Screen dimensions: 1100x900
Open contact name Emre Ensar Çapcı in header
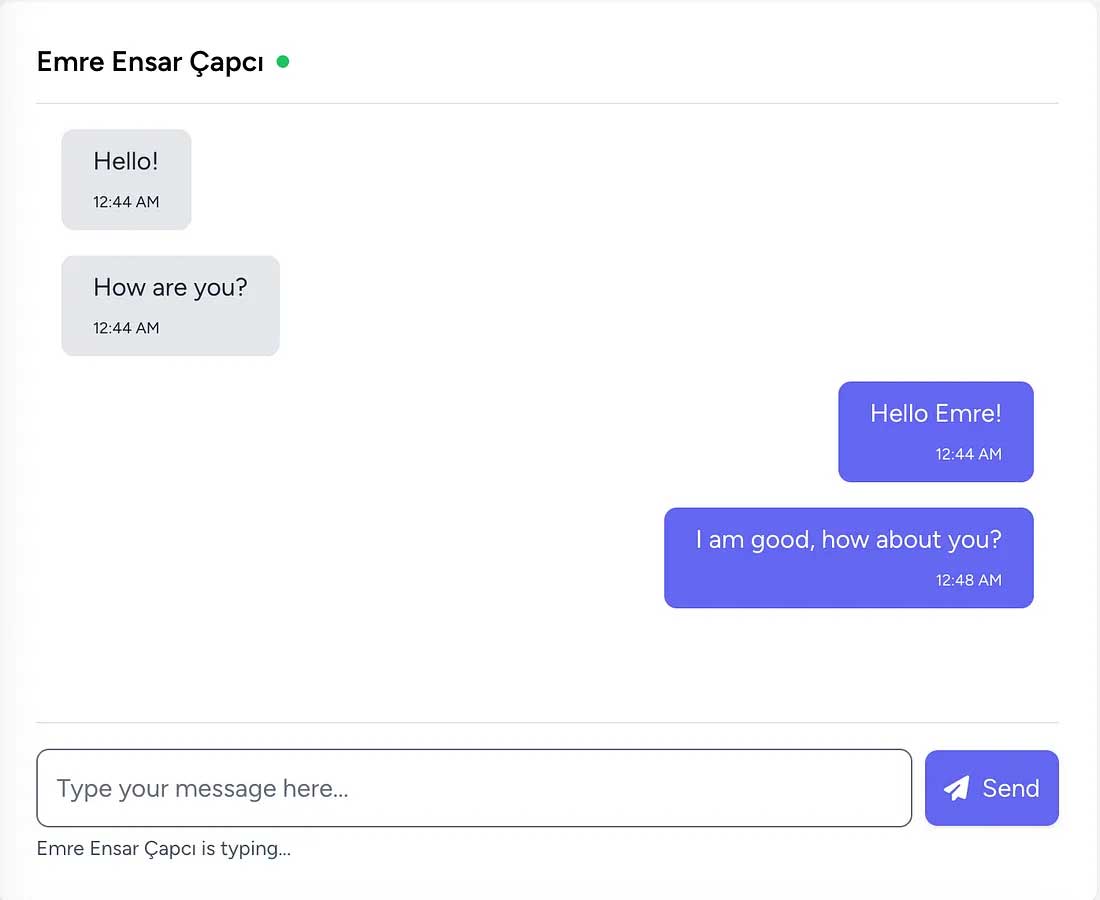[x=150, y=62]
